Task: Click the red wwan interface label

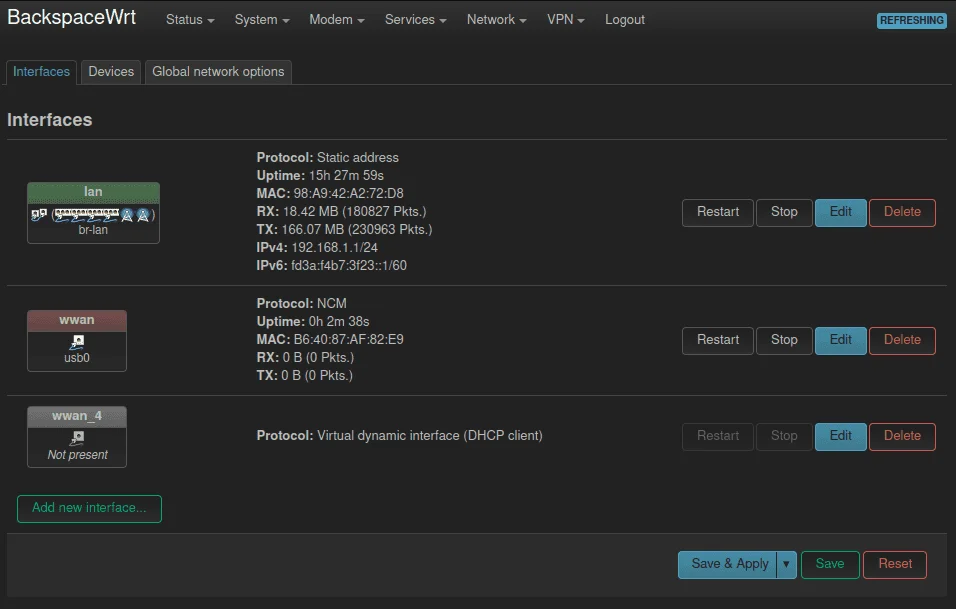Action: point(77,321)
